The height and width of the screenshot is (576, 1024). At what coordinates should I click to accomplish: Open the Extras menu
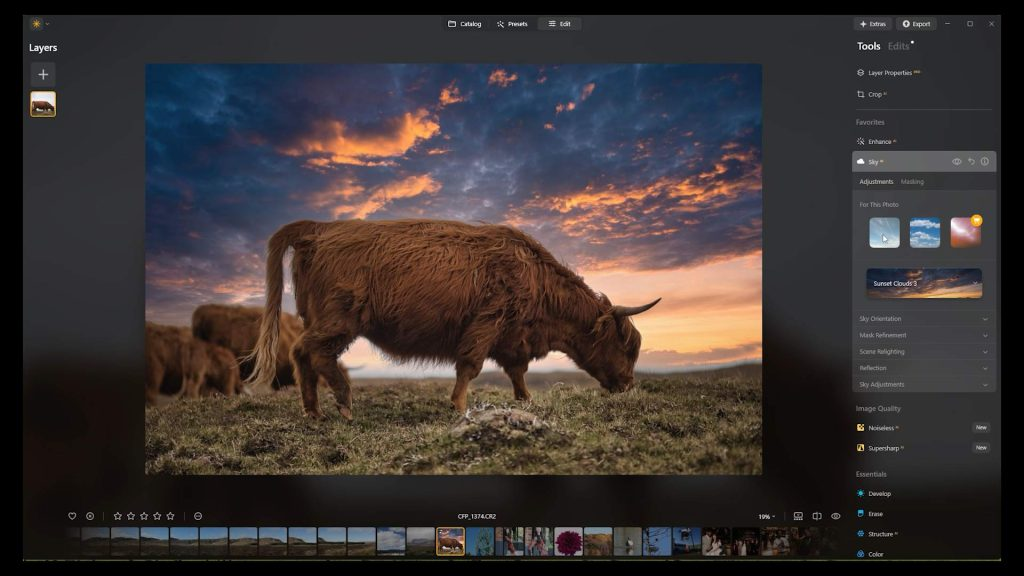874,23
